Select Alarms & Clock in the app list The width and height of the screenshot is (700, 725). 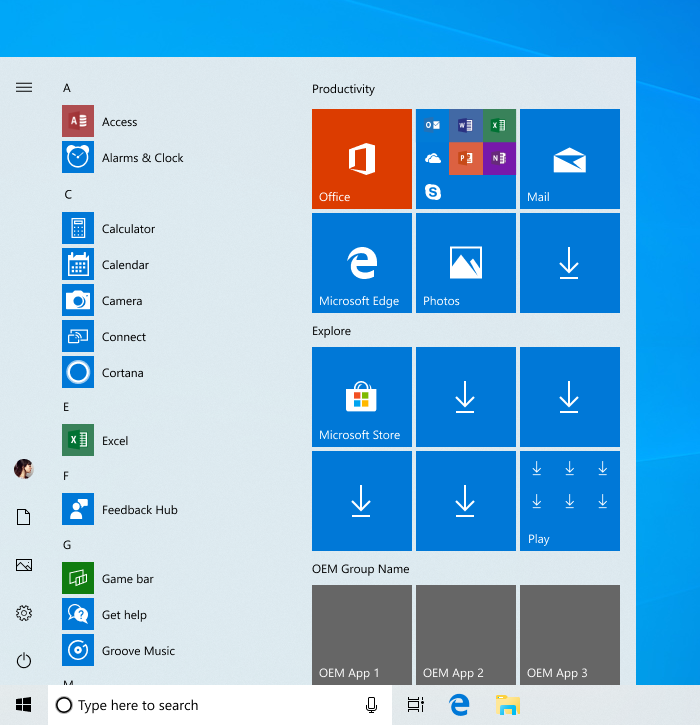pos(142,158)
